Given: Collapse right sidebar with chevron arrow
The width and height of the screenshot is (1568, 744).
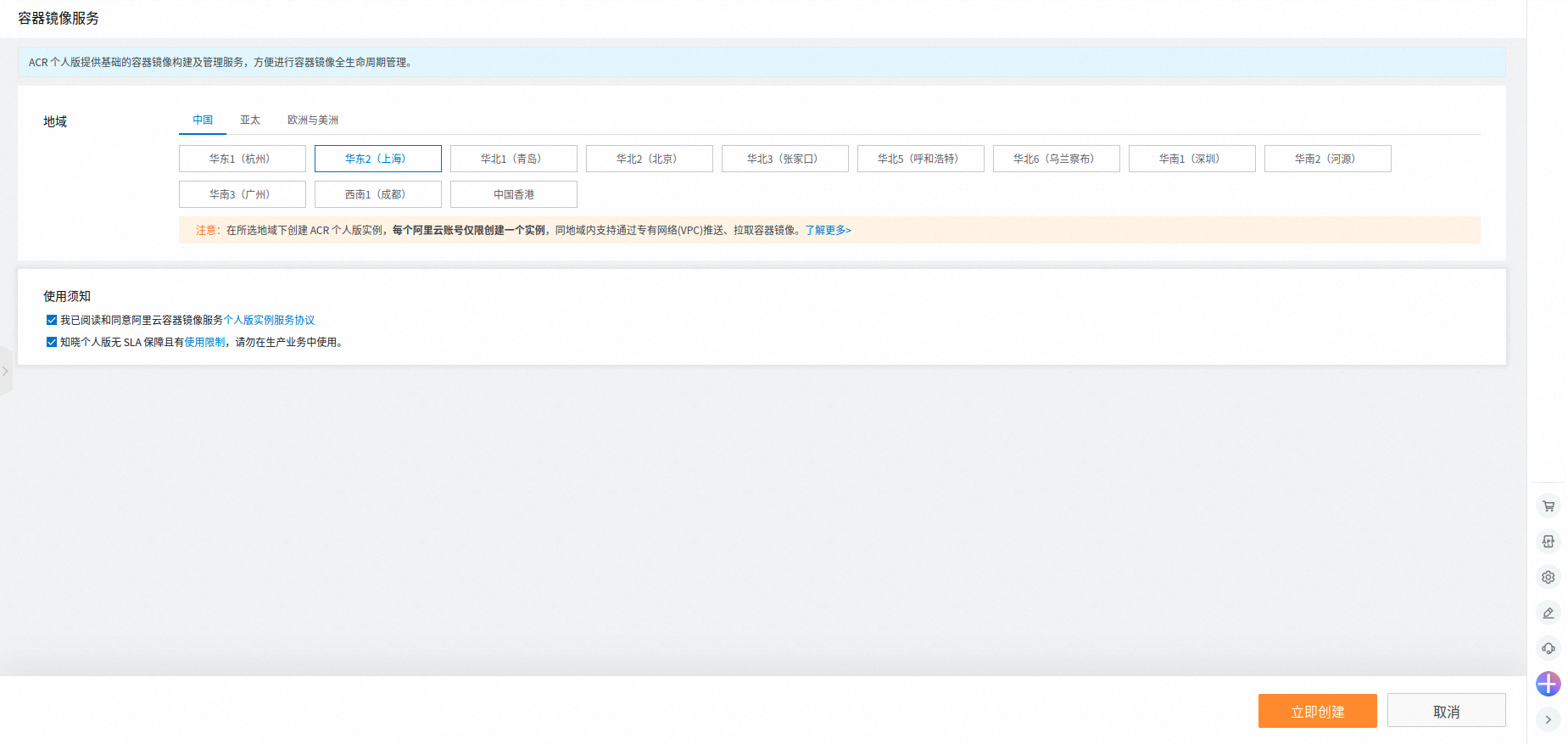Looking at the screenshot, I should [x=1548, y=719].
